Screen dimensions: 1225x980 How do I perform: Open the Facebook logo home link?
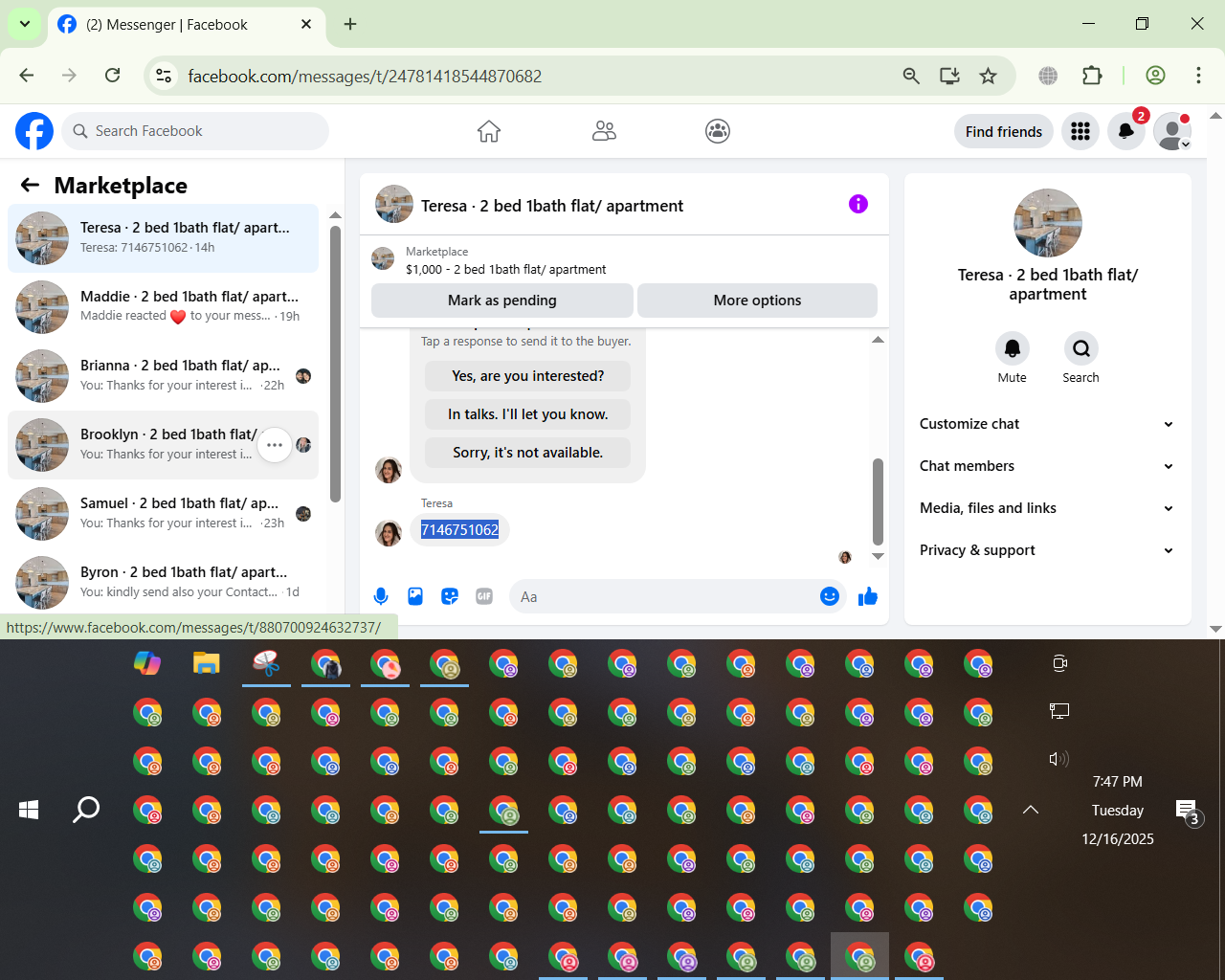point(34,131)
